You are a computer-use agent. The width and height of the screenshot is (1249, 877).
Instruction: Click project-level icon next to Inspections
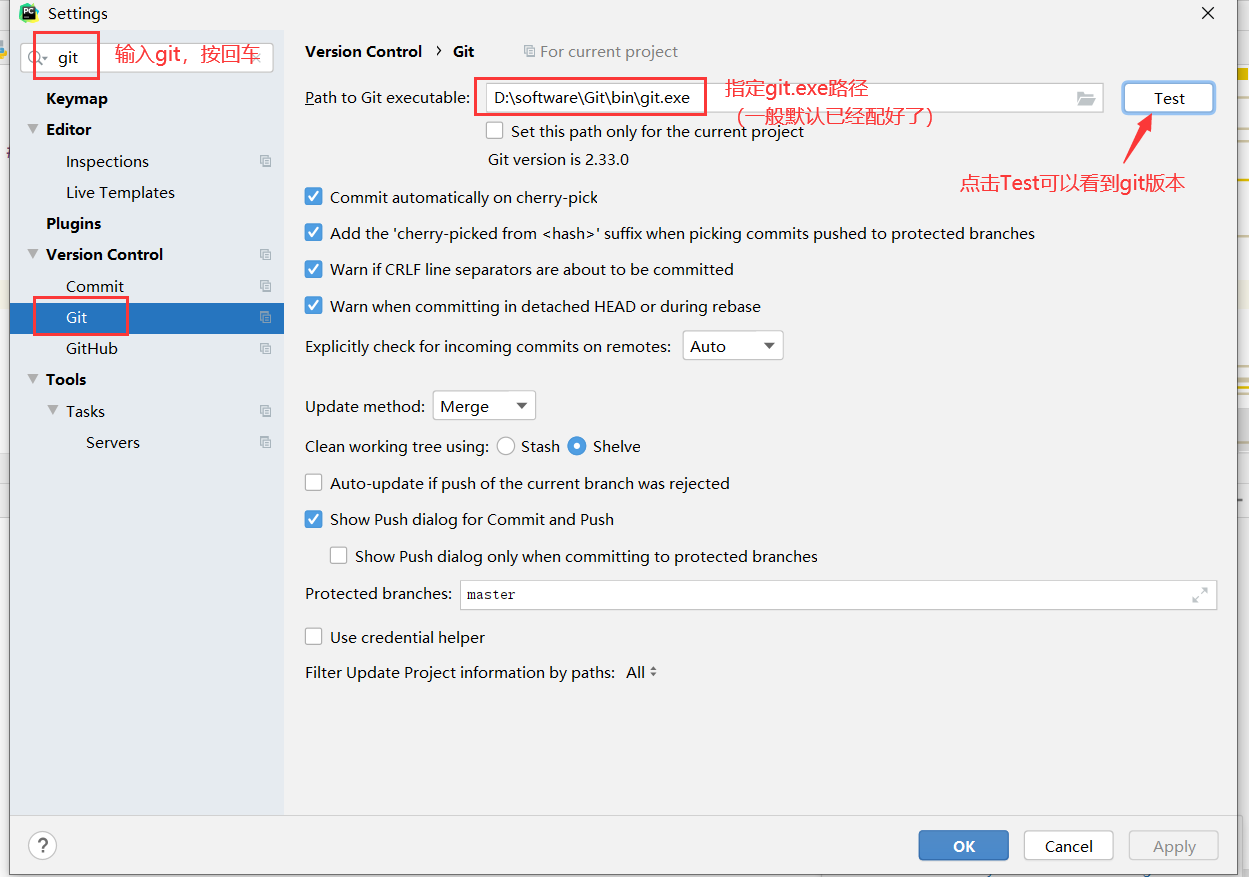[x=265, y=161]
